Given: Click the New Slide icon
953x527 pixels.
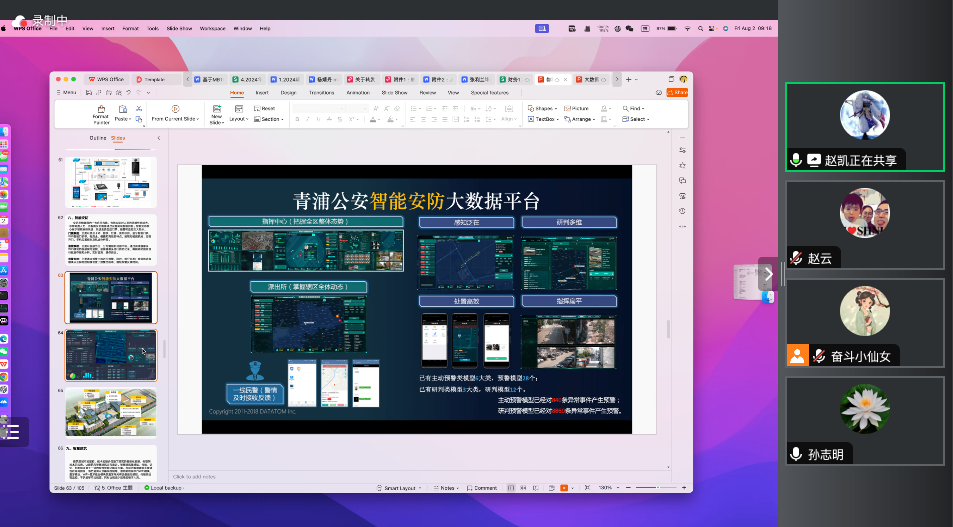Looking at the screenshot, I should (x=216, y=108).
